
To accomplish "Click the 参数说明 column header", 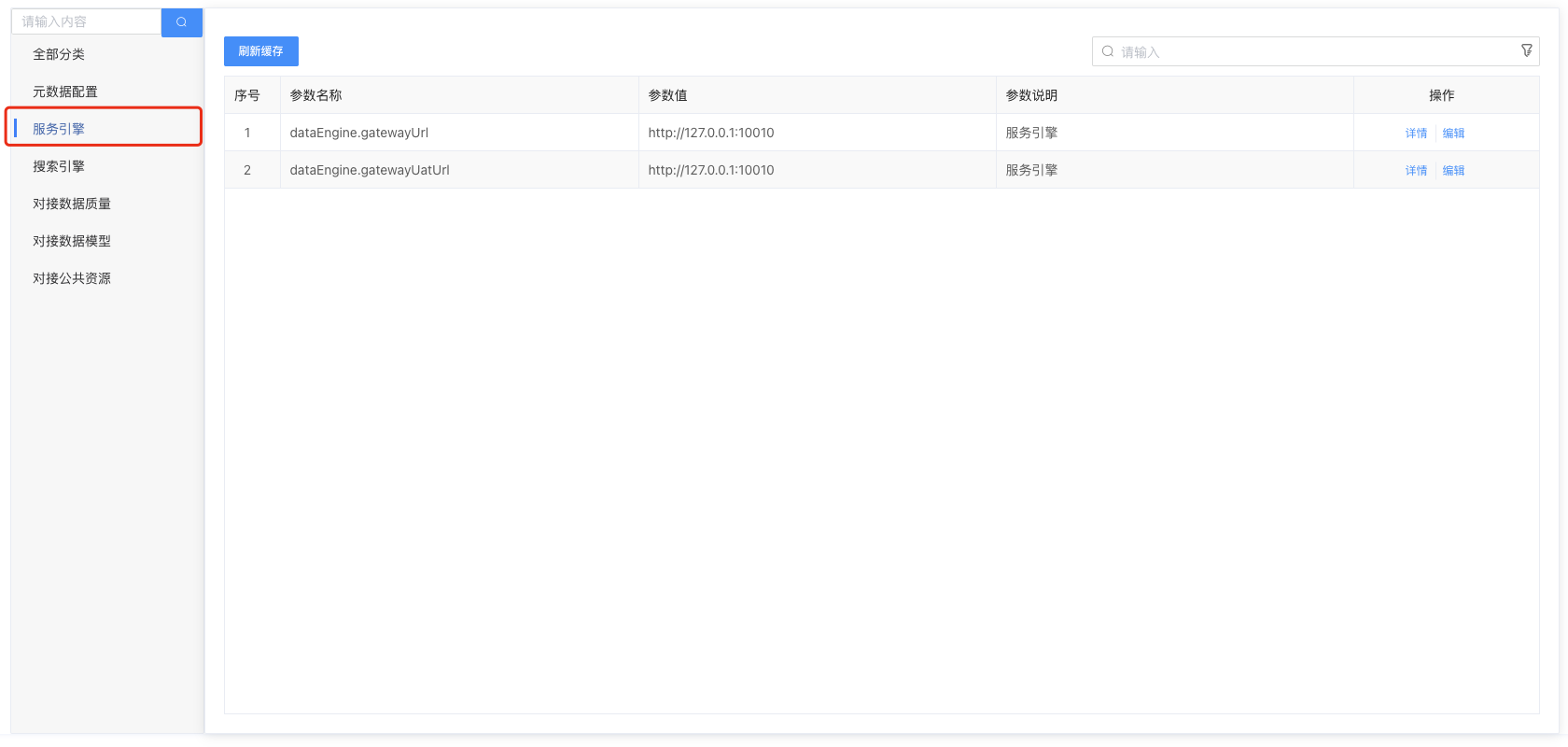I will point(1175,95).
